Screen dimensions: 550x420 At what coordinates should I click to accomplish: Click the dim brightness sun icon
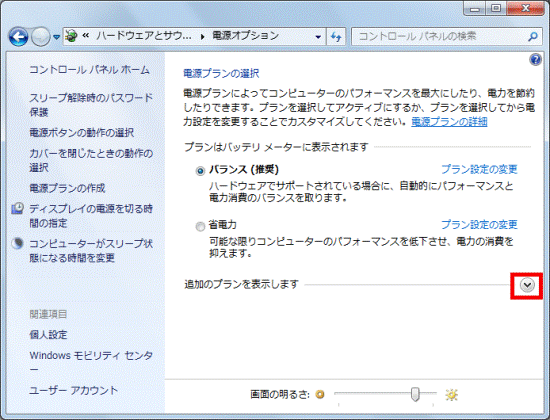(x=320, y=394)
